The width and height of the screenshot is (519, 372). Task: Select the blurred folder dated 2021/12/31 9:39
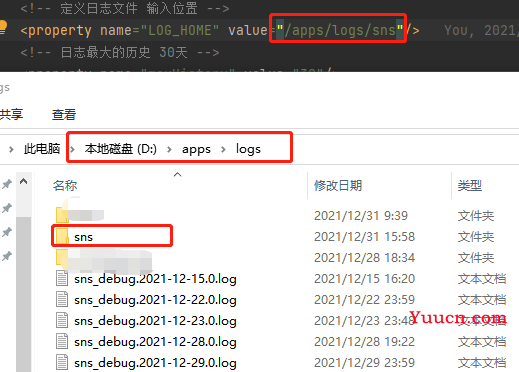pos(80,215)
